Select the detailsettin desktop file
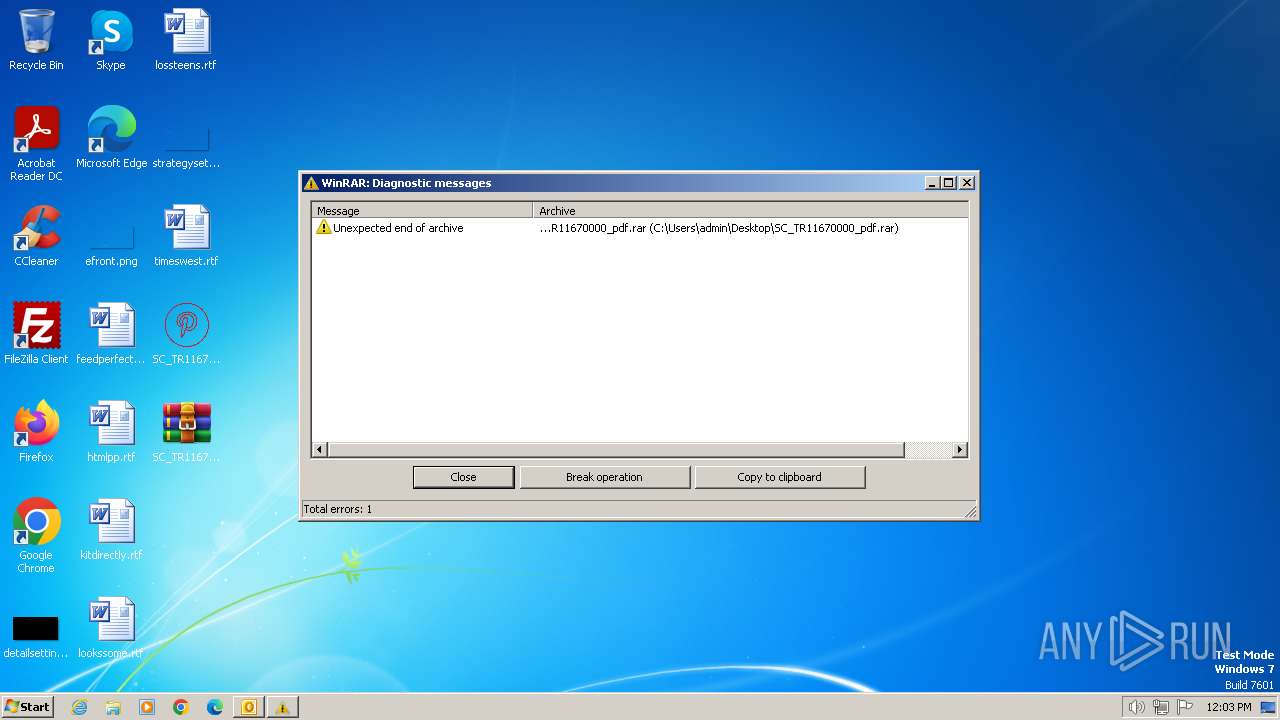Screen dimensions: 1280x720 point(36,635)
